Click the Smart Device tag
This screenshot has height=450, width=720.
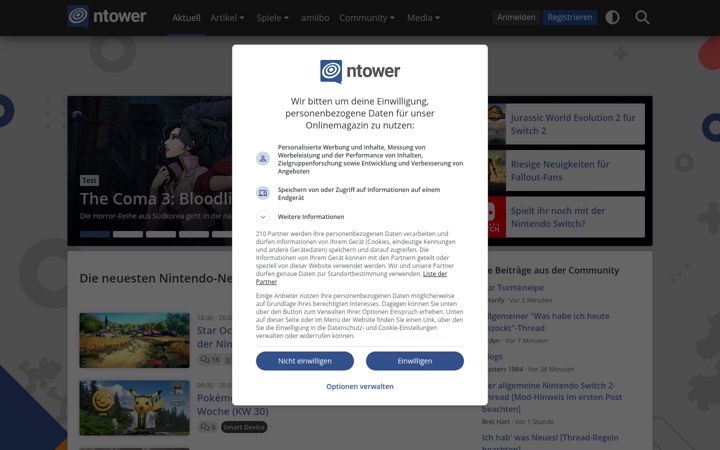tap(244, 427)
